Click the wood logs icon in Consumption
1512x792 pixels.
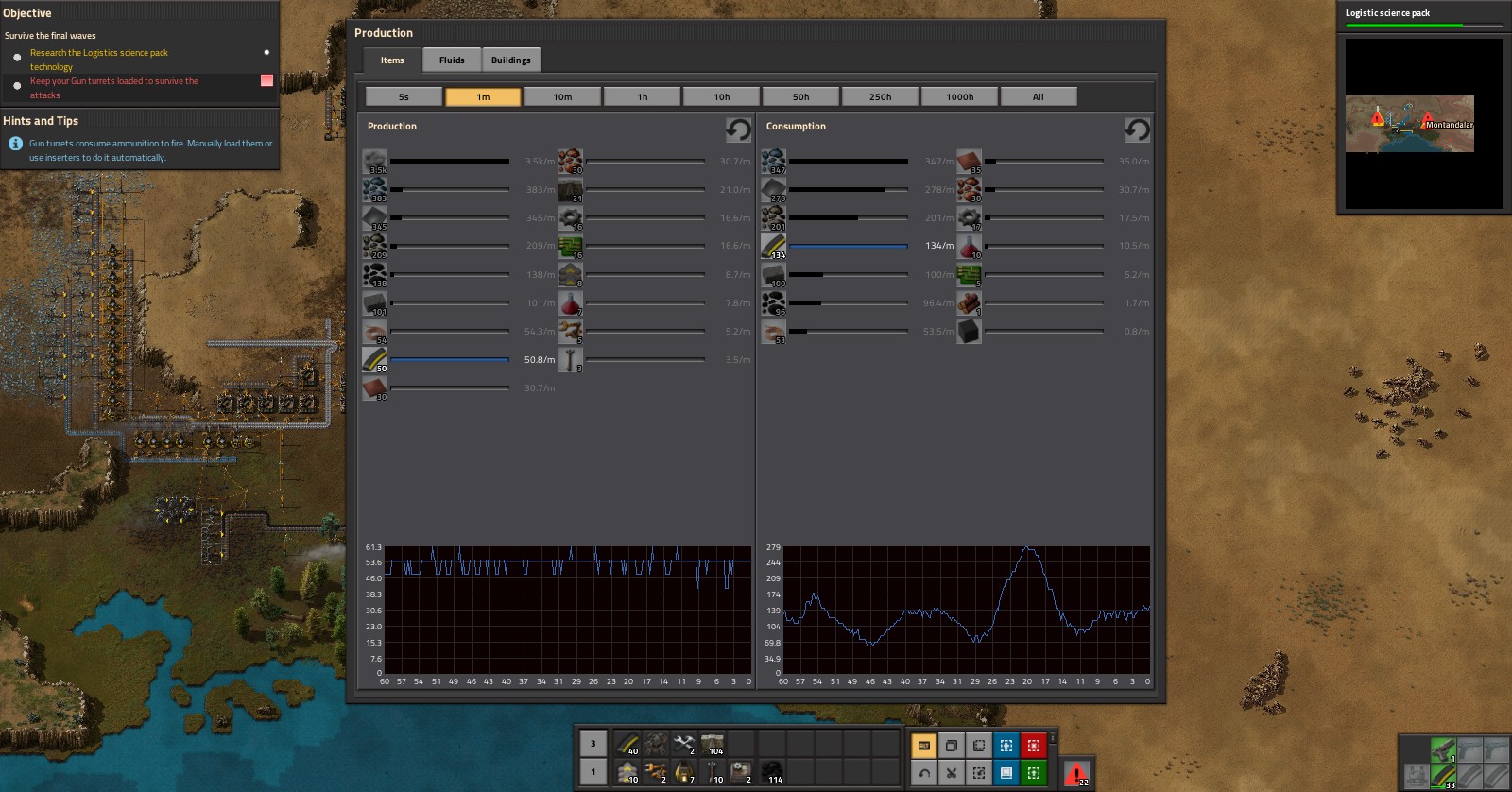tap(970, 303)
